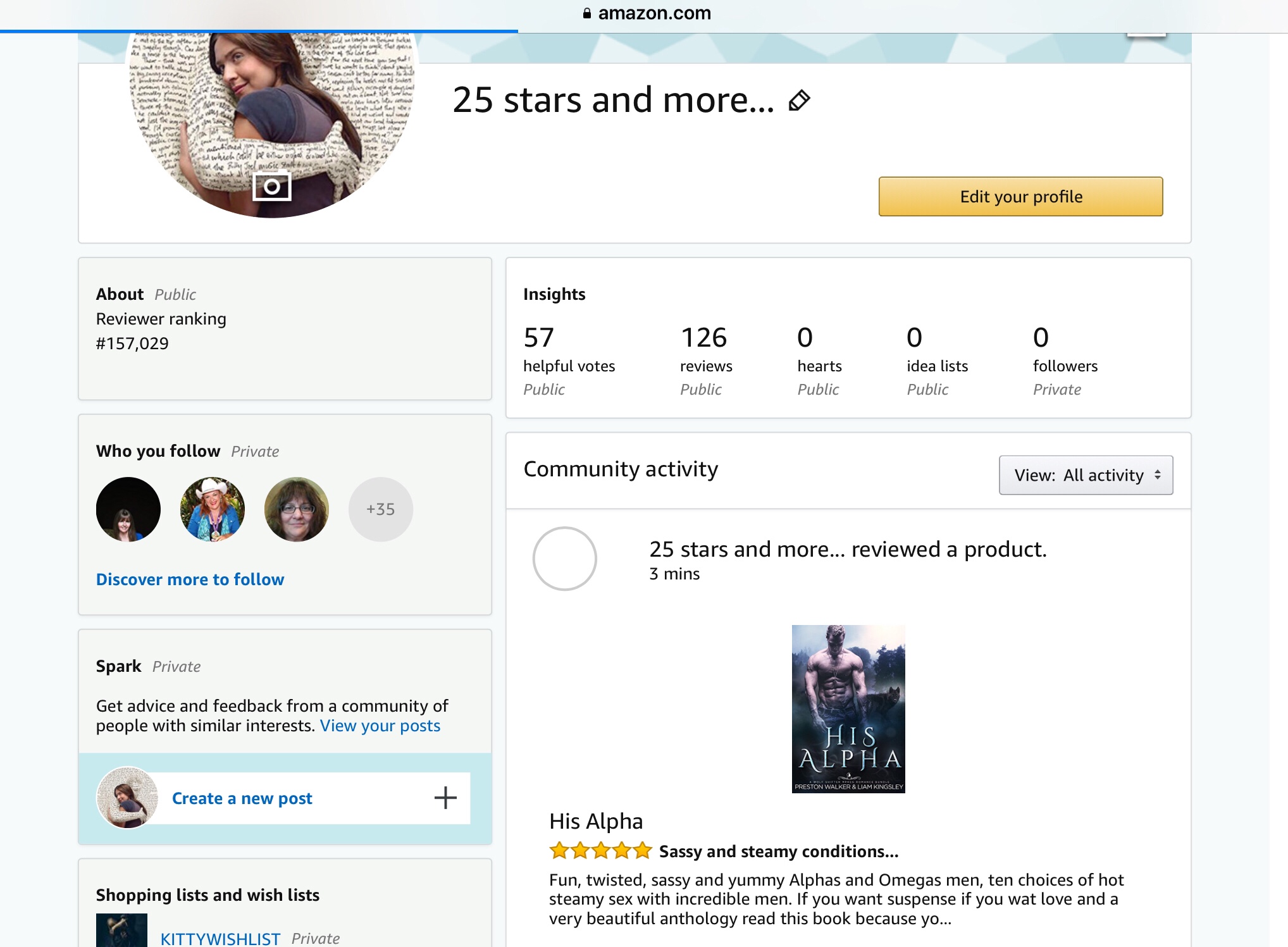Click the His Alpha book cover
This screenshot has height=947, width=1288.
point(848,709)
